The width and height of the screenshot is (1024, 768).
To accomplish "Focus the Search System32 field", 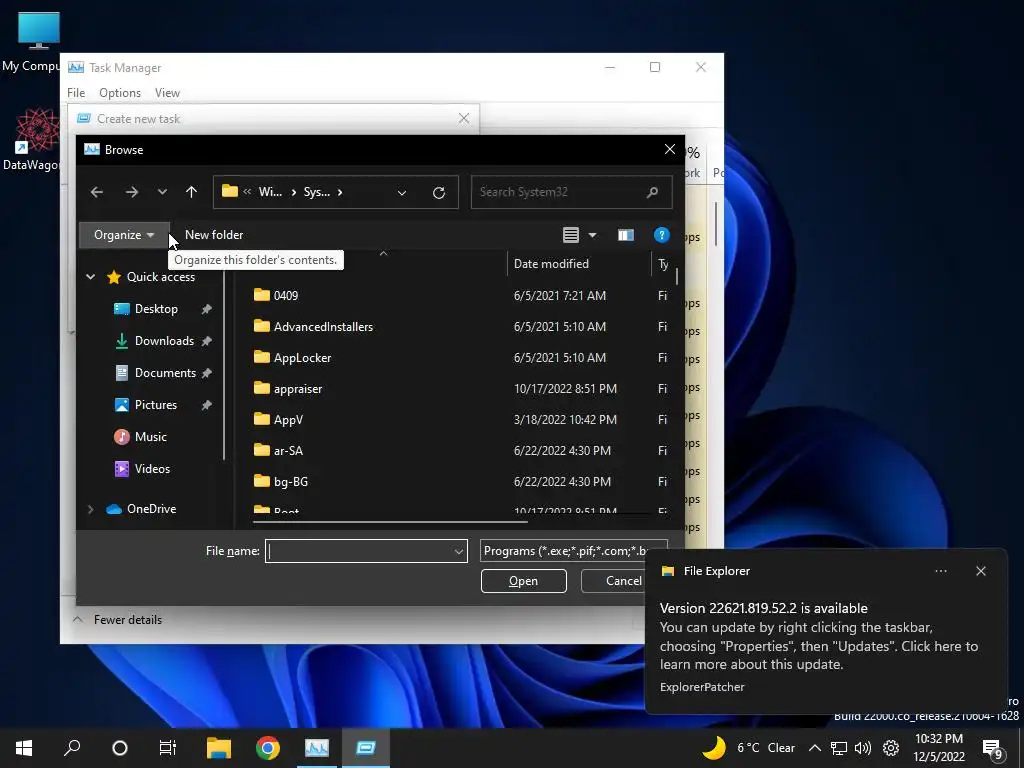I will coord(571,192).
